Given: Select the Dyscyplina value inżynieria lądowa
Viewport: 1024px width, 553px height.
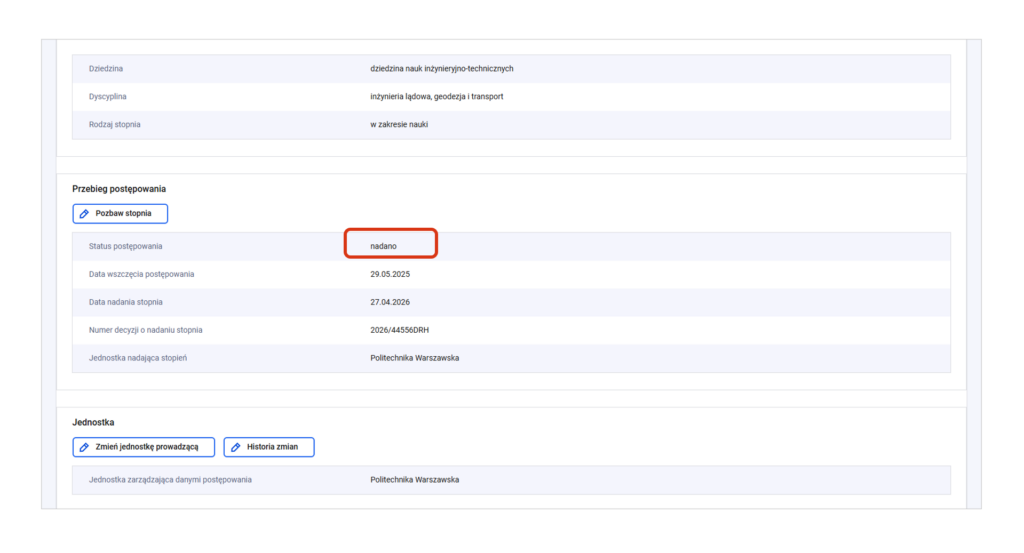Looking at the screenshot, I should [x=437, y=97].
